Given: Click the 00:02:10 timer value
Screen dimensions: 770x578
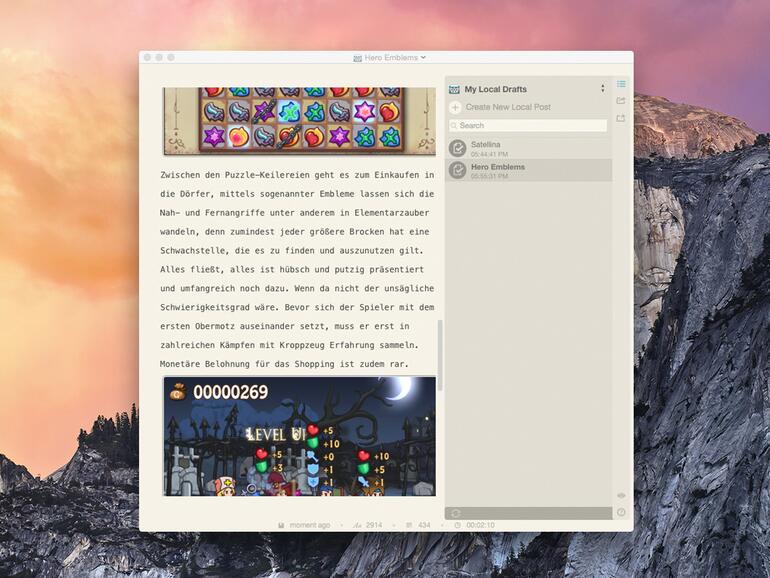Looking at the screenshot, I should (480, 525).
